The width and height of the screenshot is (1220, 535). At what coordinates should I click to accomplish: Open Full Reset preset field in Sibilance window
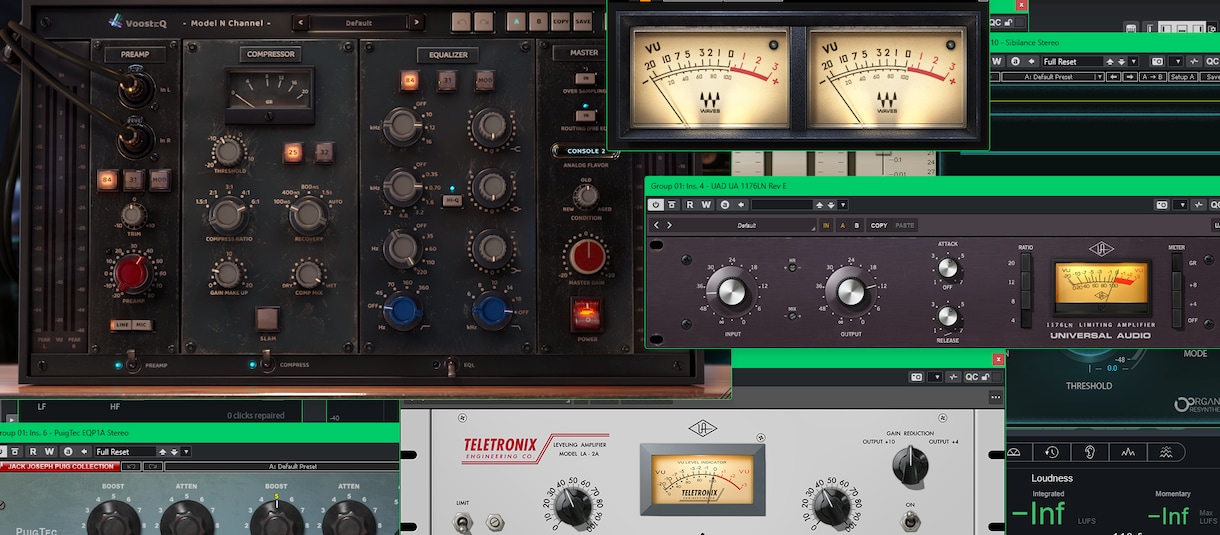click(x=1073, y=62)
